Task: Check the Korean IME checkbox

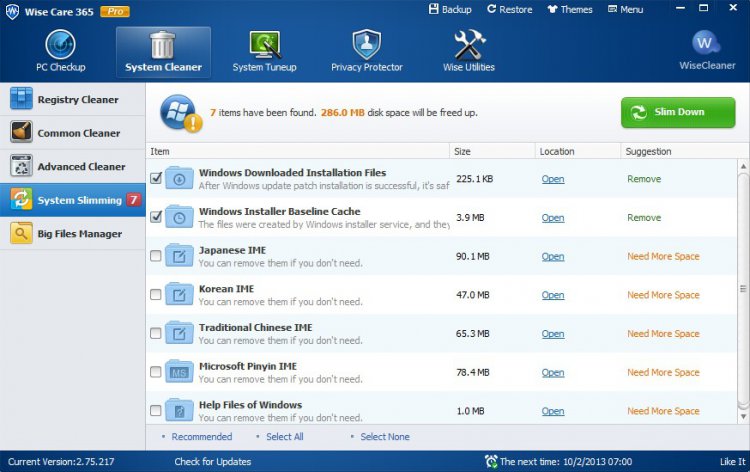Action: click(x=155, y=295)
